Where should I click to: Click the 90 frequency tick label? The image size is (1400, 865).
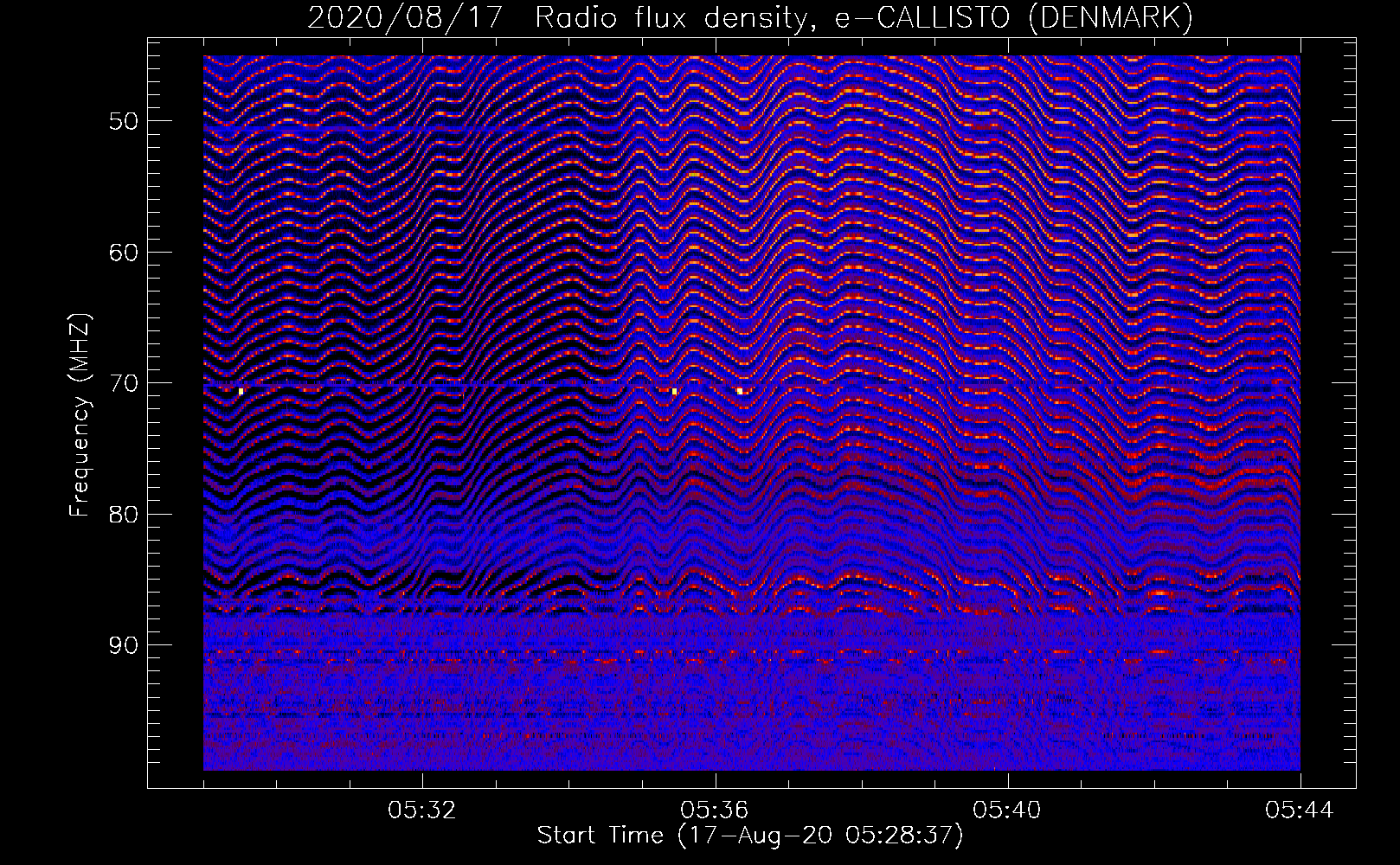124,645
